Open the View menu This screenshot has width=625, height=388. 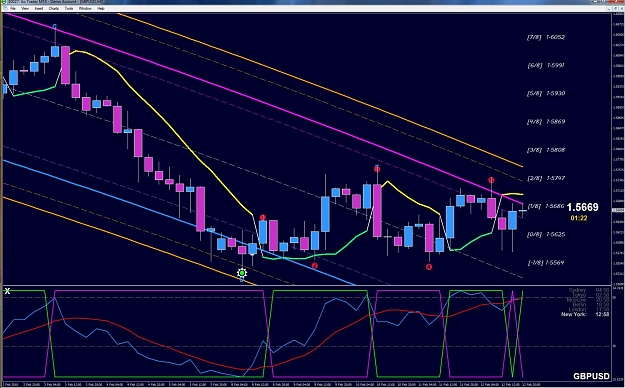click(25, 8)
